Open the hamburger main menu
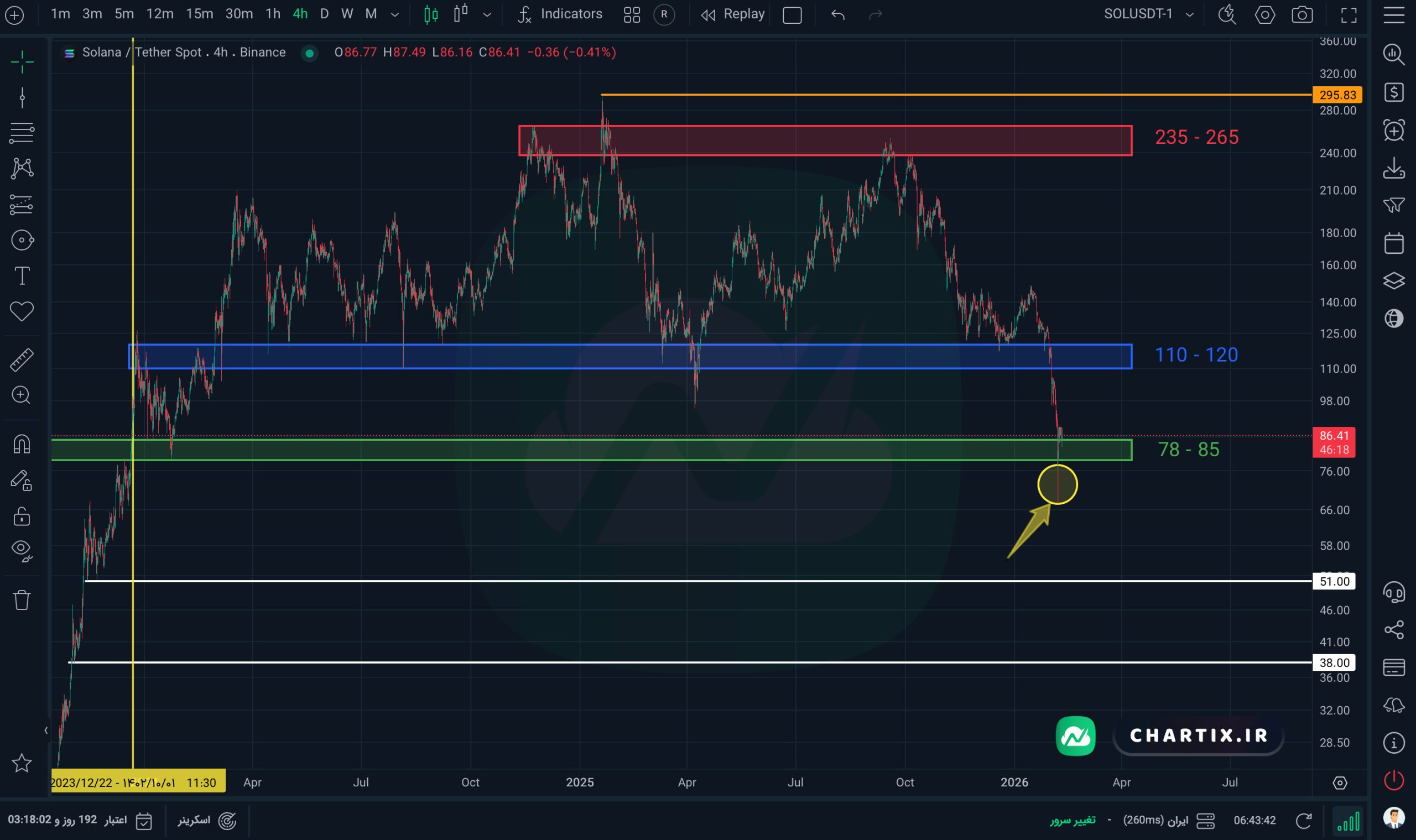 click(1393, 15)
